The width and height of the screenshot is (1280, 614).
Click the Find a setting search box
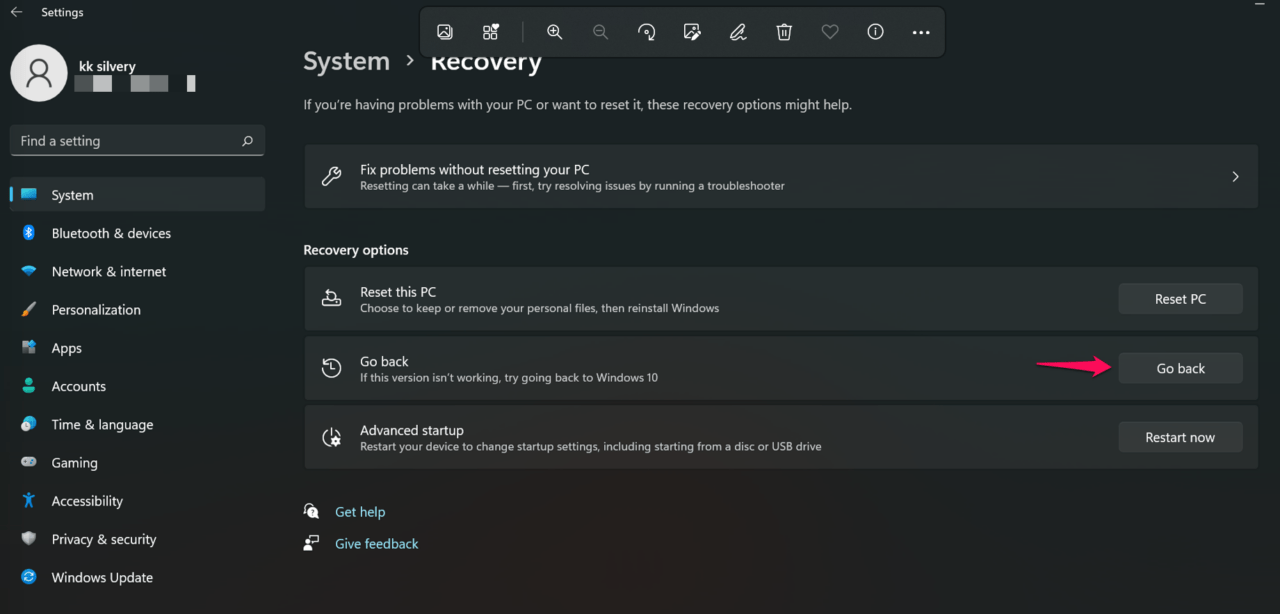130,141
